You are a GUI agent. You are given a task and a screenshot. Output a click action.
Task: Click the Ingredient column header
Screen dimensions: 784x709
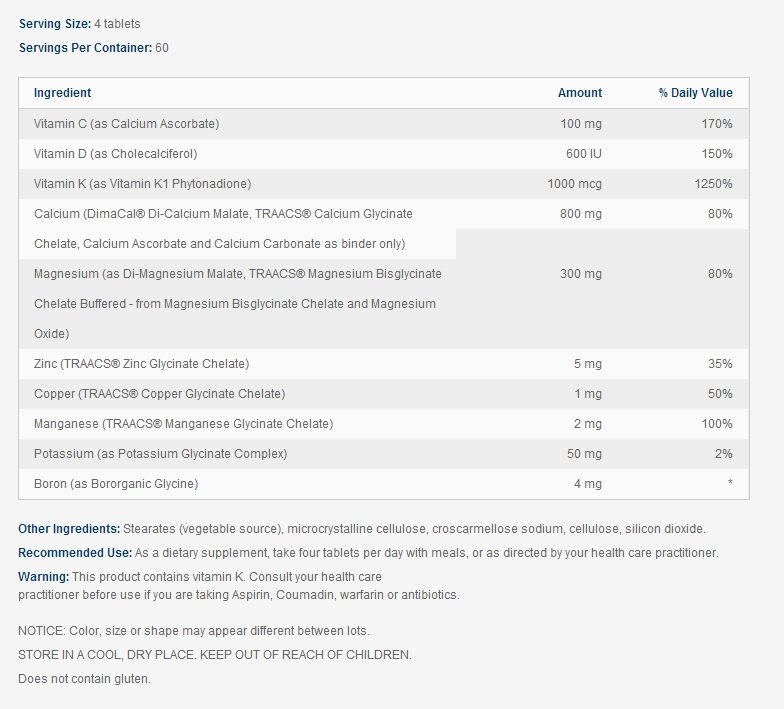tap(62, 93)
